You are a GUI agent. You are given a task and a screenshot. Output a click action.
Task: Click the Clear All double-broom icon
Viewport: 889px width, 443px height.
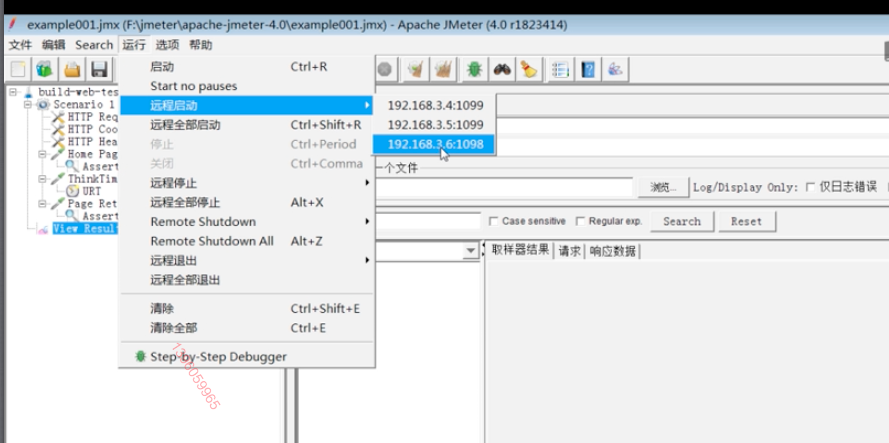[x=442, y=70]
